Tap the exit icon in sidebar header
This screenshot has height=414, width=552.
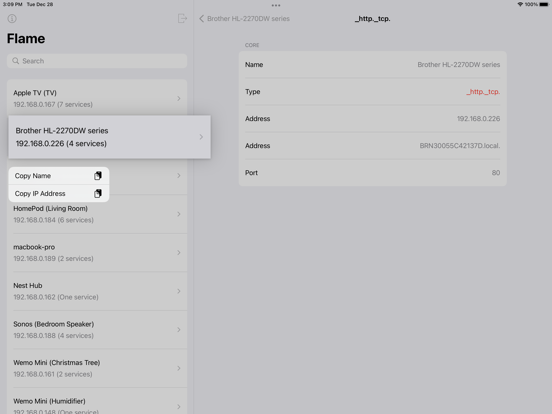pos(182,18)
